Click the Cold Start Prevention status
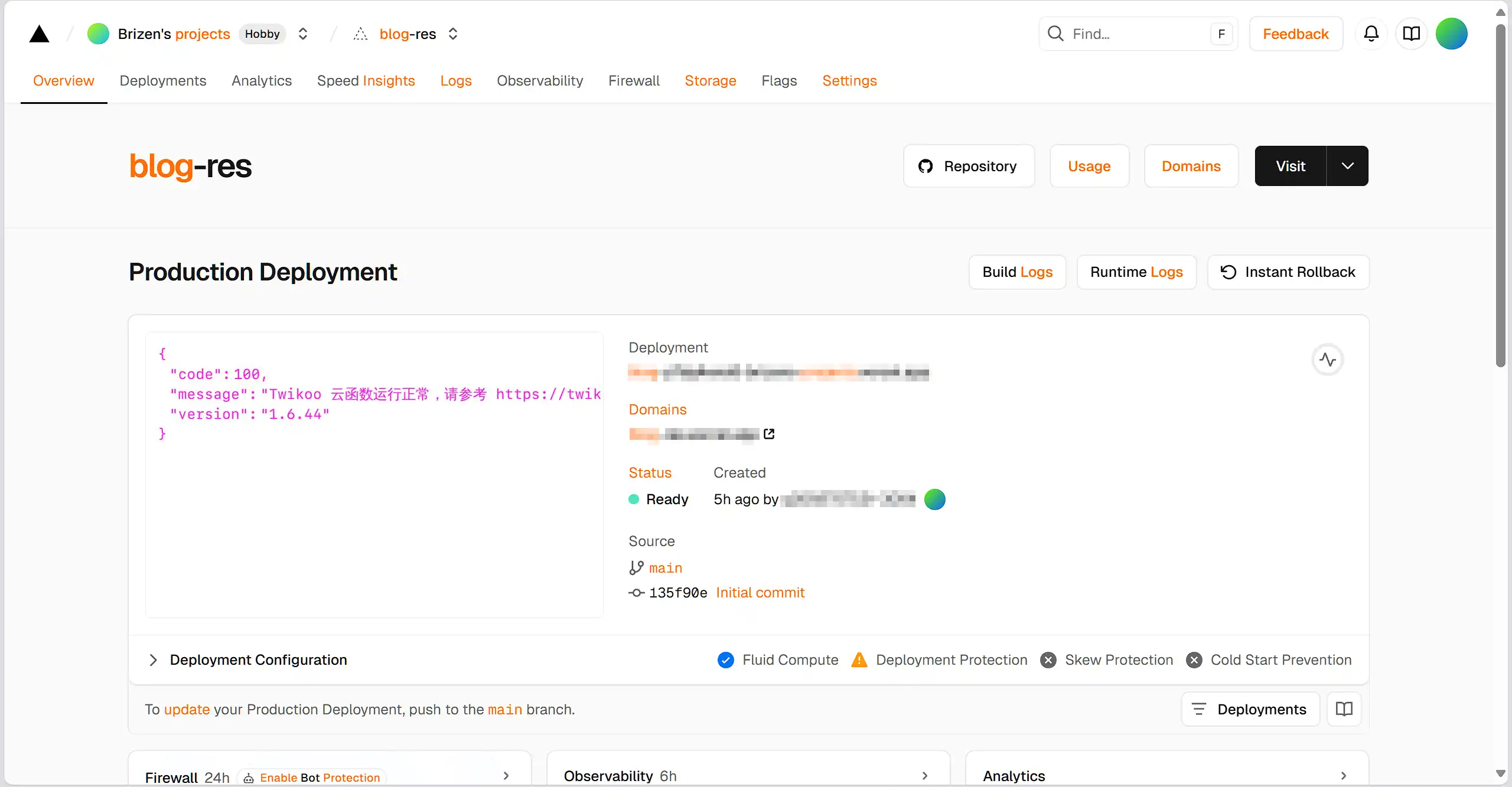Viewport: 1512px width, 787px height. [1194, 659]
